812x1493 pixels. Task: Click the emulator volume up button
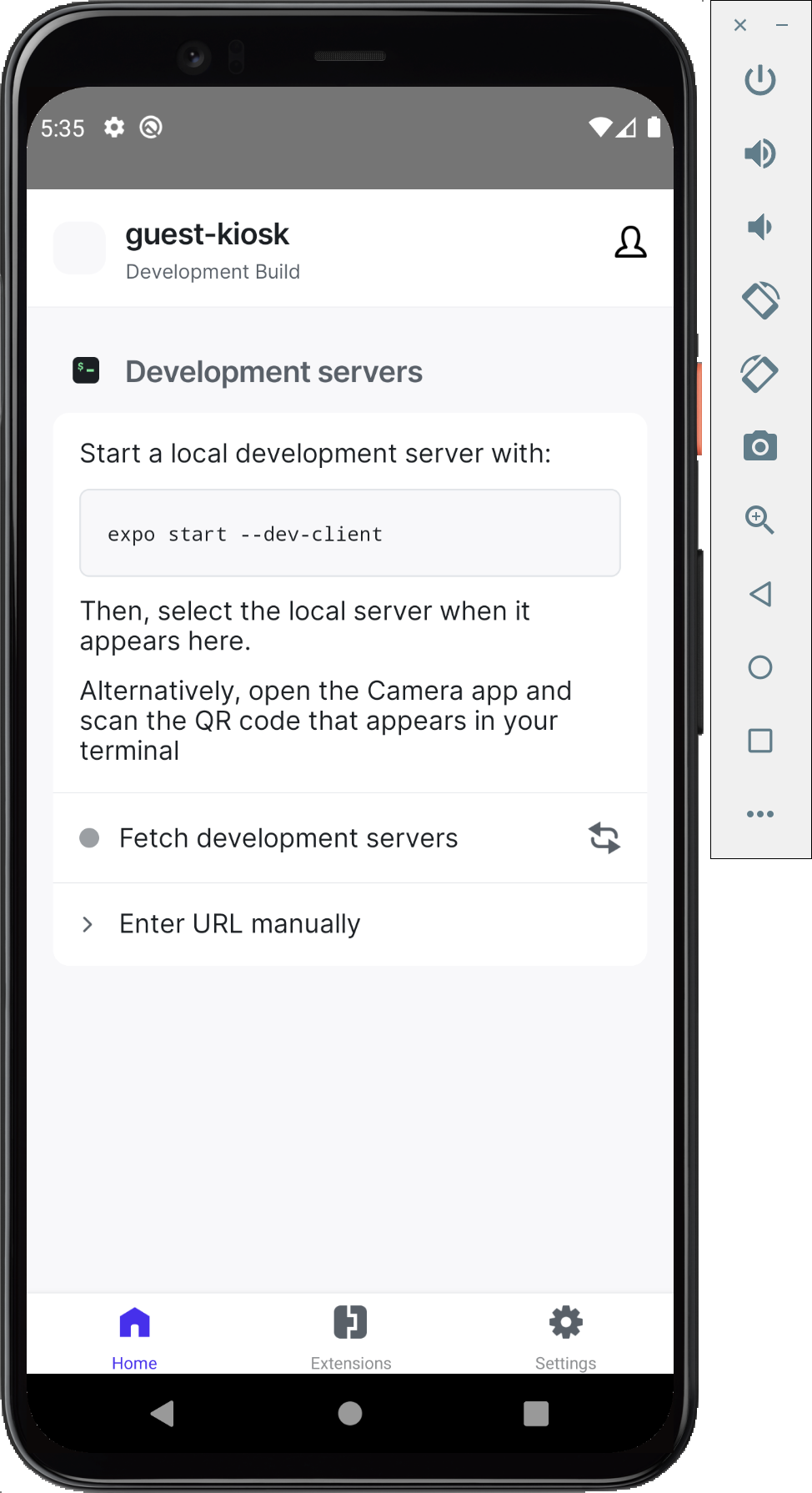(x=760, y=153)
